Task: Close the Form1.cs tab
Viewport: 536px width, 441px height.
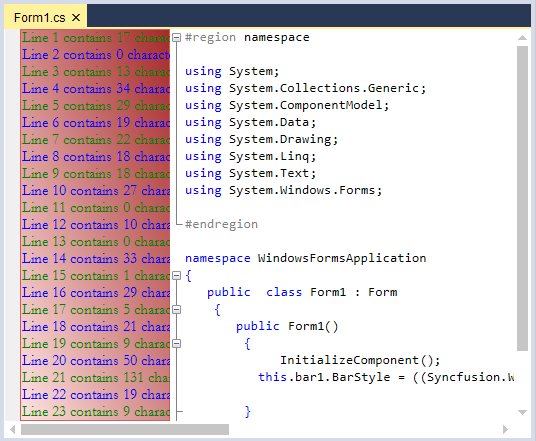Action: click(x=76, y=17)
